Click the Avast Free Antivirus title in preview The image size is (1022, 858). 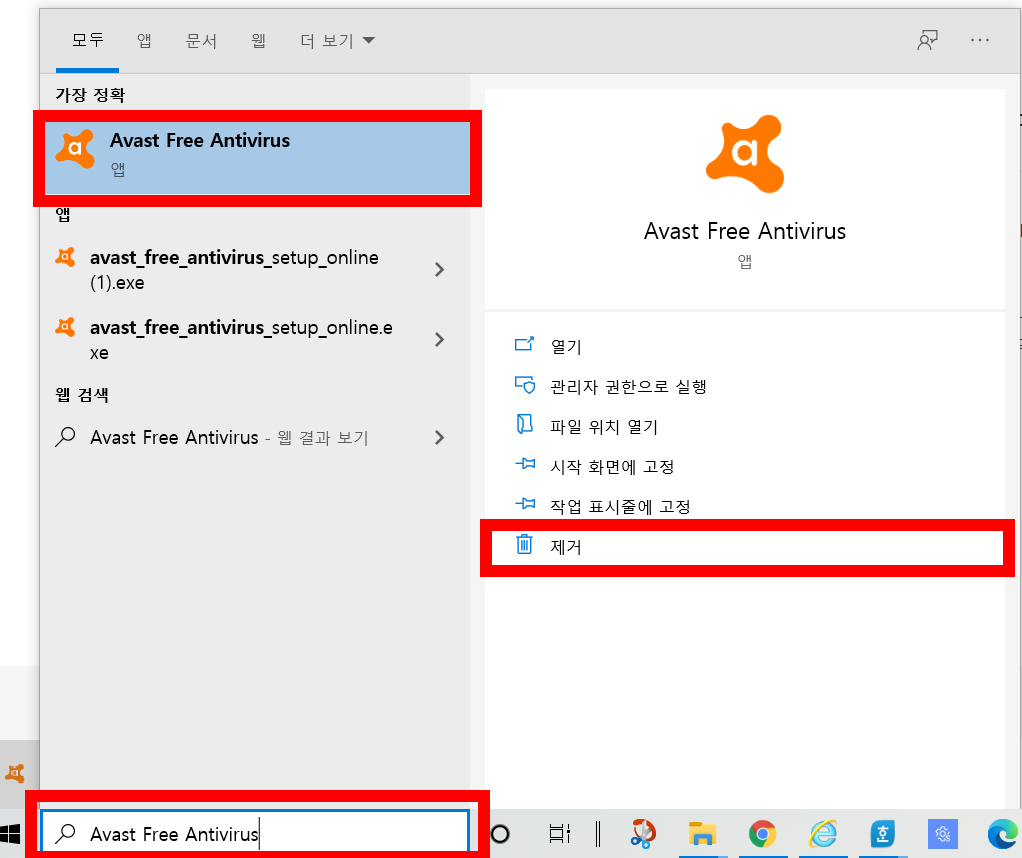(745, 231)
